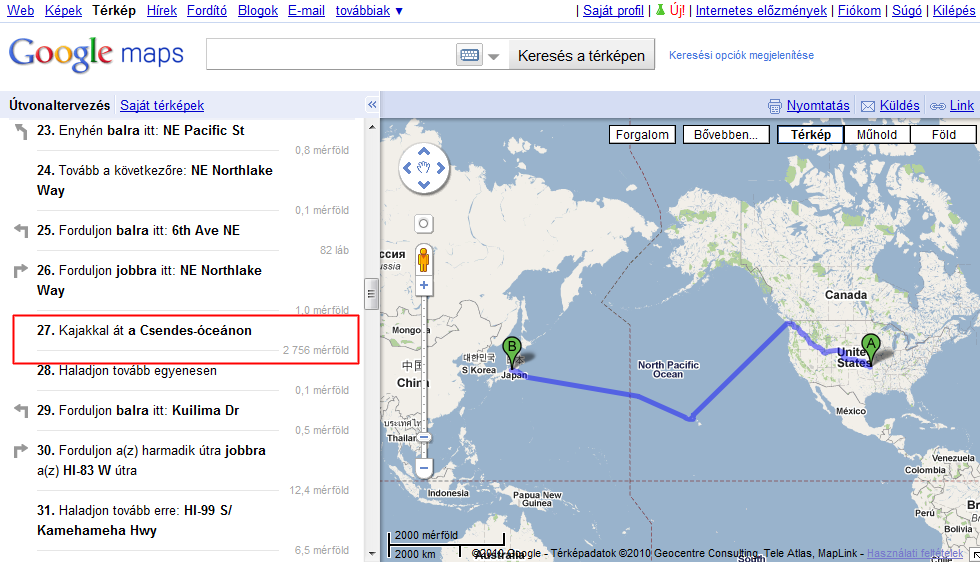980x562 pixels.
Task: Open the Saját profil link
Action: pos(613,11)
